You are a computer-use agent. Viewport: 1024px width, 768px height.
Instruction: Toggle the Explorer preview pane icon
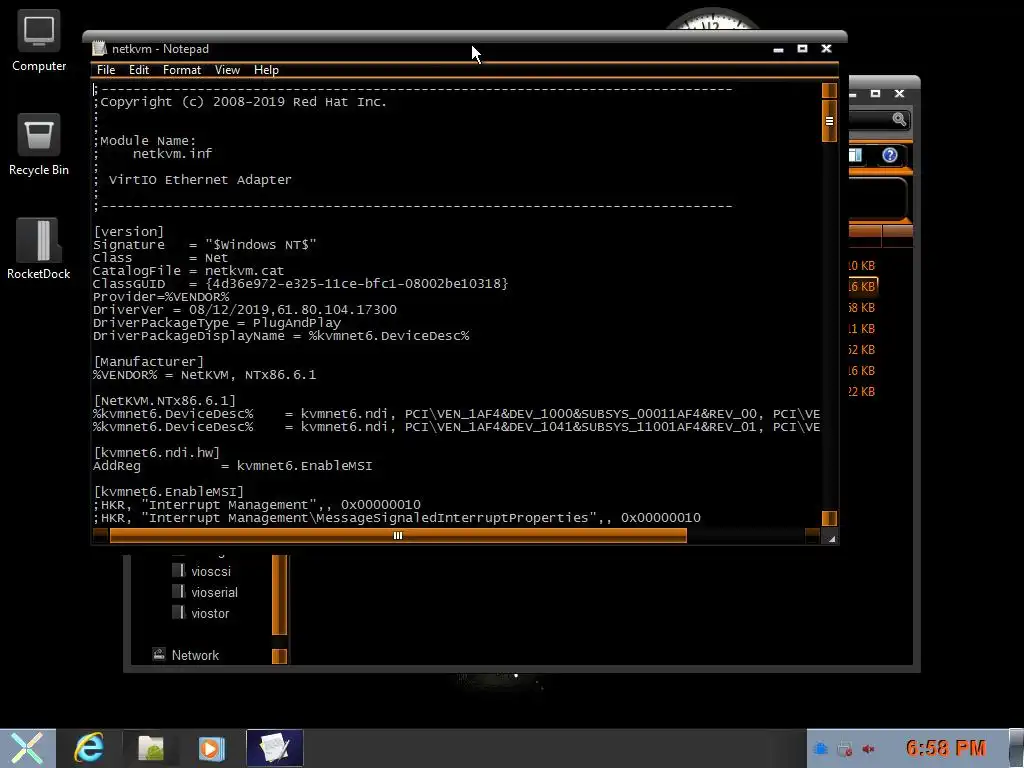pyautogui.click(x=856, y=155)
